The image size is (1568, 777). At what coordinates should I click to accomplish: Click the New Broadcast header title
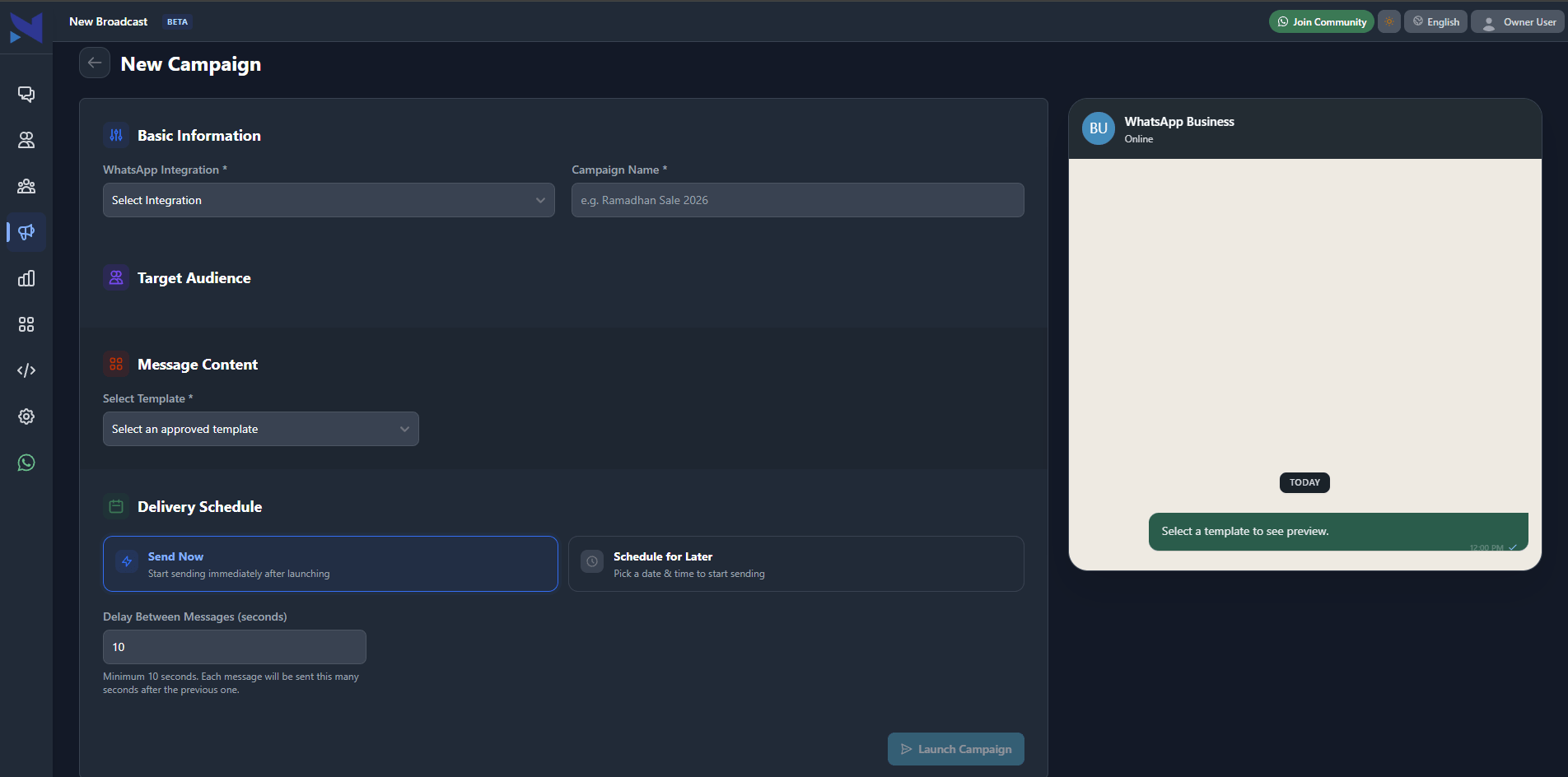click(109, 21)
